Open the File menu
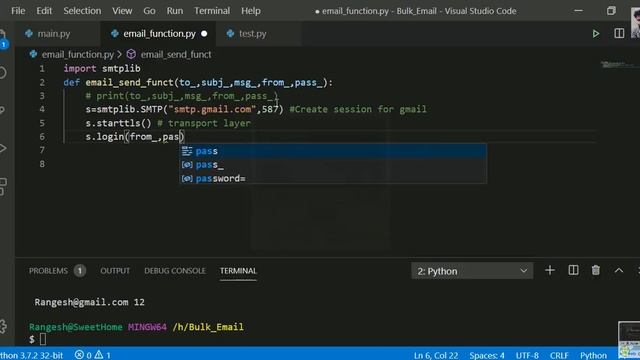 (x=18, y=11)
